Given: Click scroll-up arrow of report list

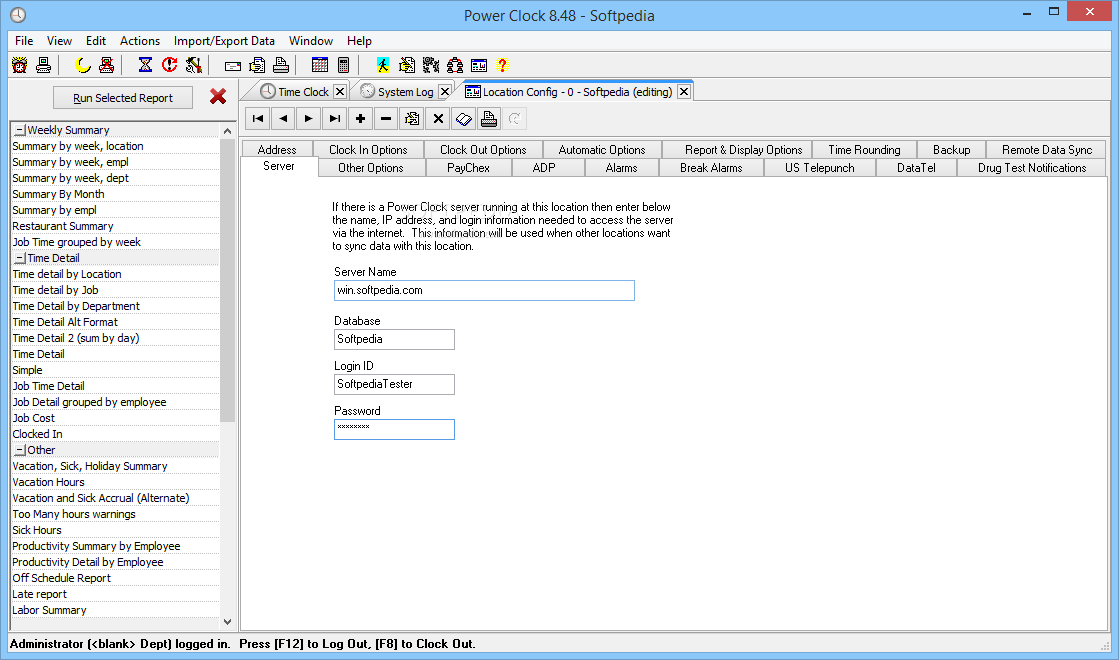Looking at the screenshot, I should pyautogui.click(x=227, y=131).
